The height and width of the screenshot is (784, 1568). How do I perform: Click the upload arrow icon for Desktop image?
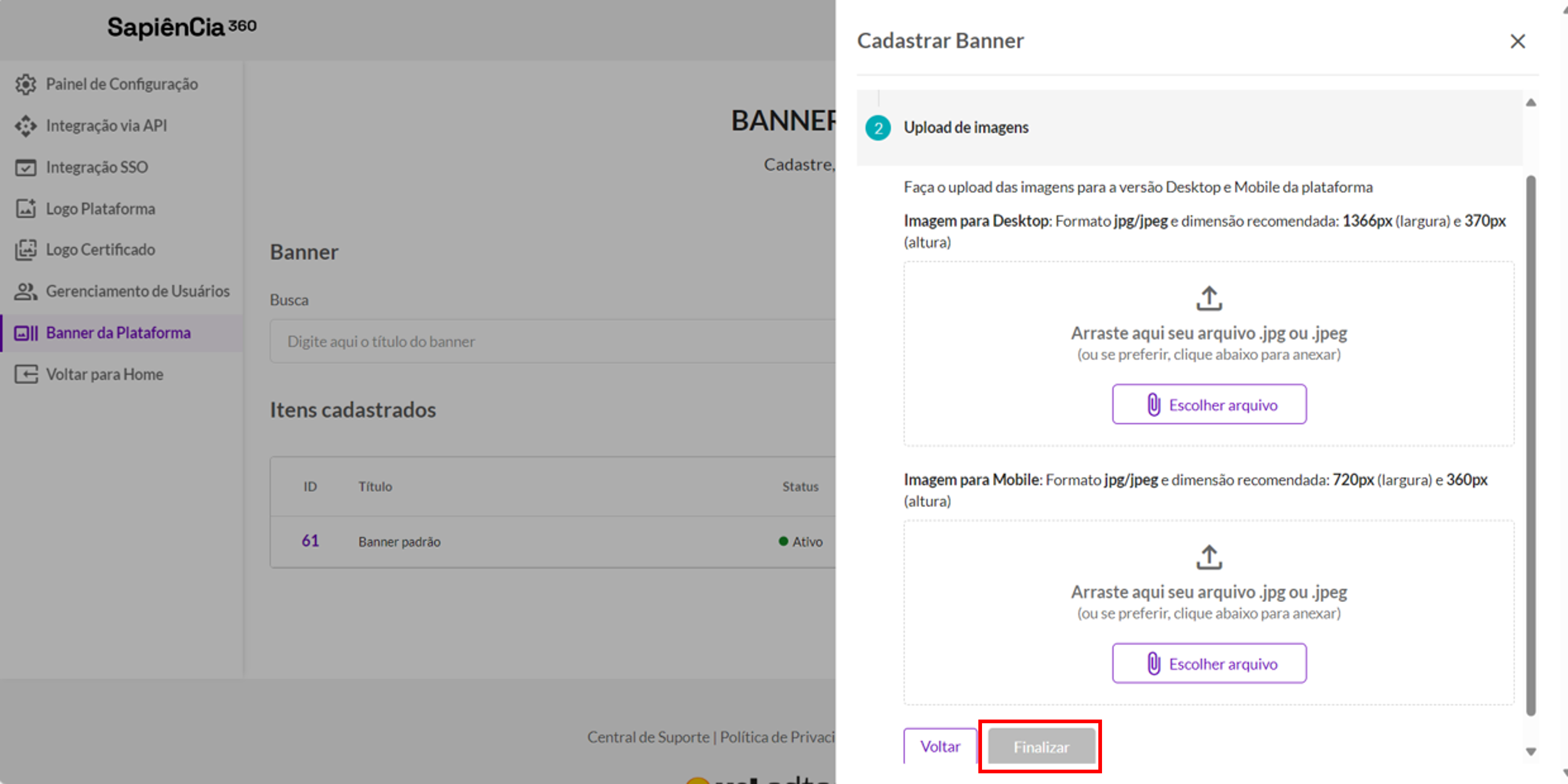click(x=1209, y=299)
